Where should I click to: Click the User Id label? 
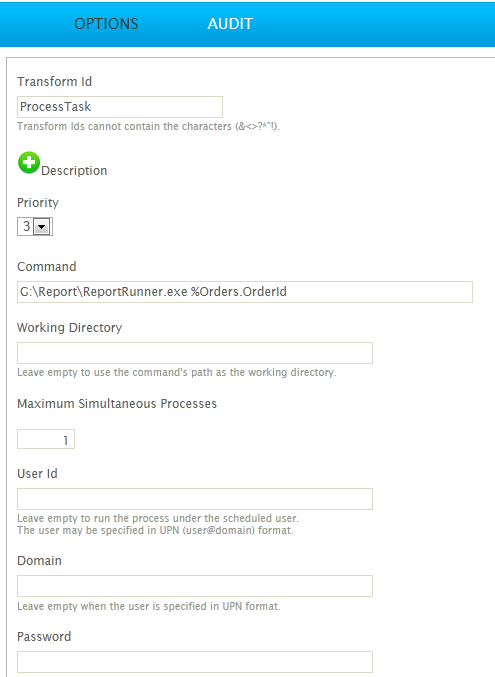[x=37, y=474]
